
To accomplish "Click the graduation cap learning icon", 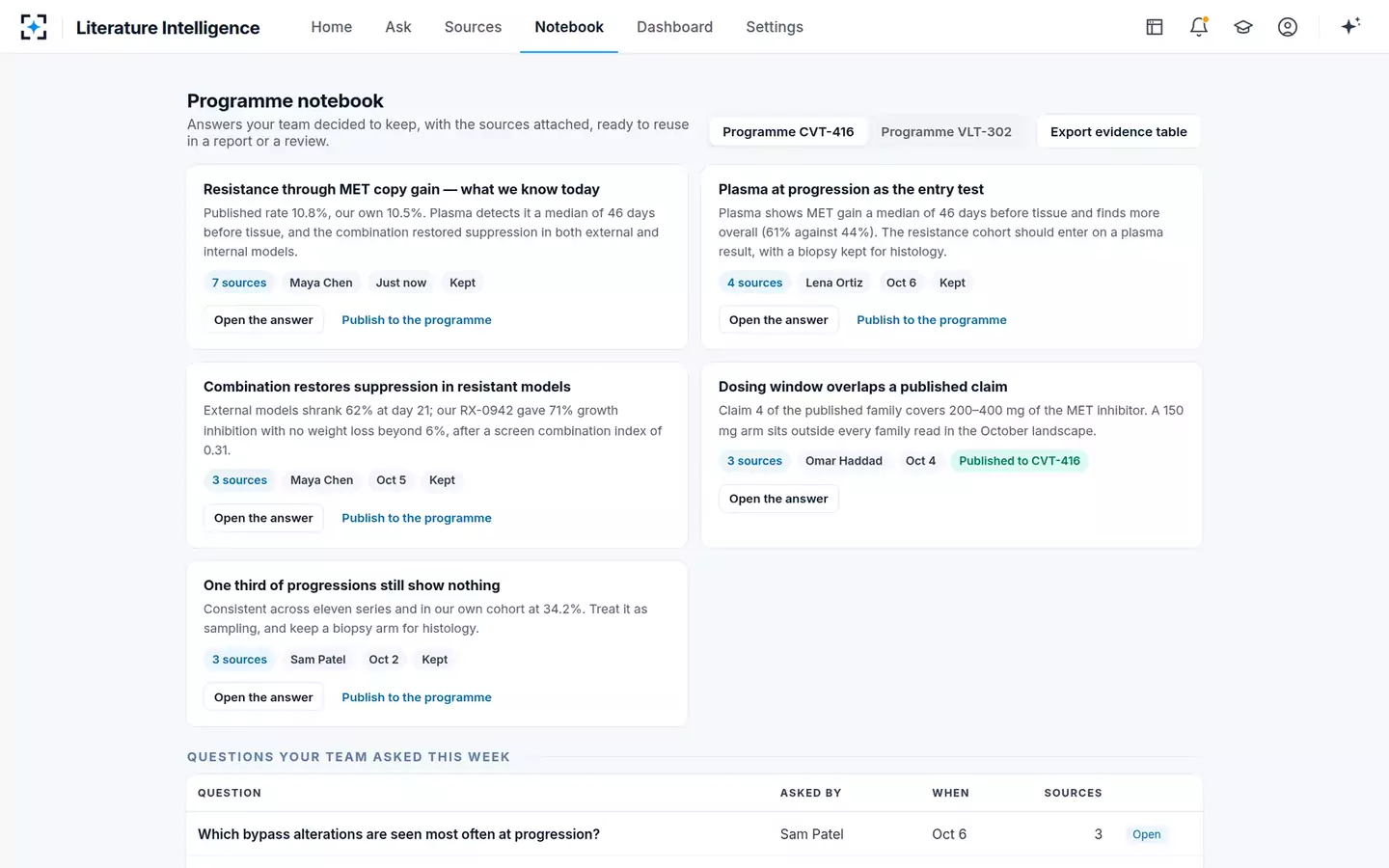I will tap(1243, 27).
